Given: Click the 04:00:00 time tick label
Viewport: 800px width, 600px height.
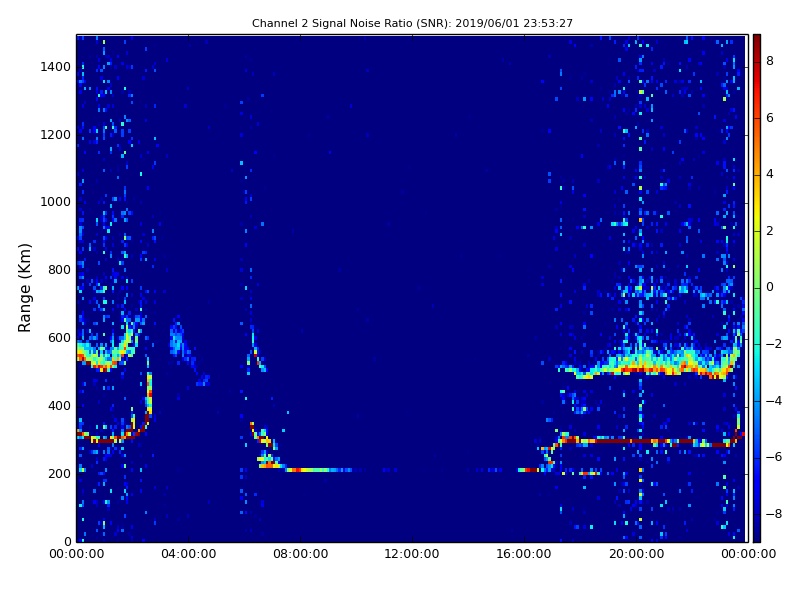Looking at the screenshot, I should pos(188,554).
